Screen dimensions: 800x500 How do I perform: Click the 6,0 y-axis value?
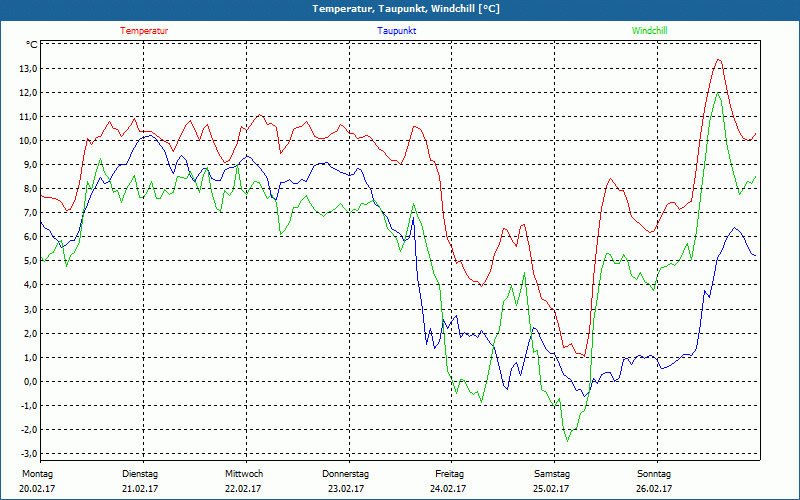30,237
